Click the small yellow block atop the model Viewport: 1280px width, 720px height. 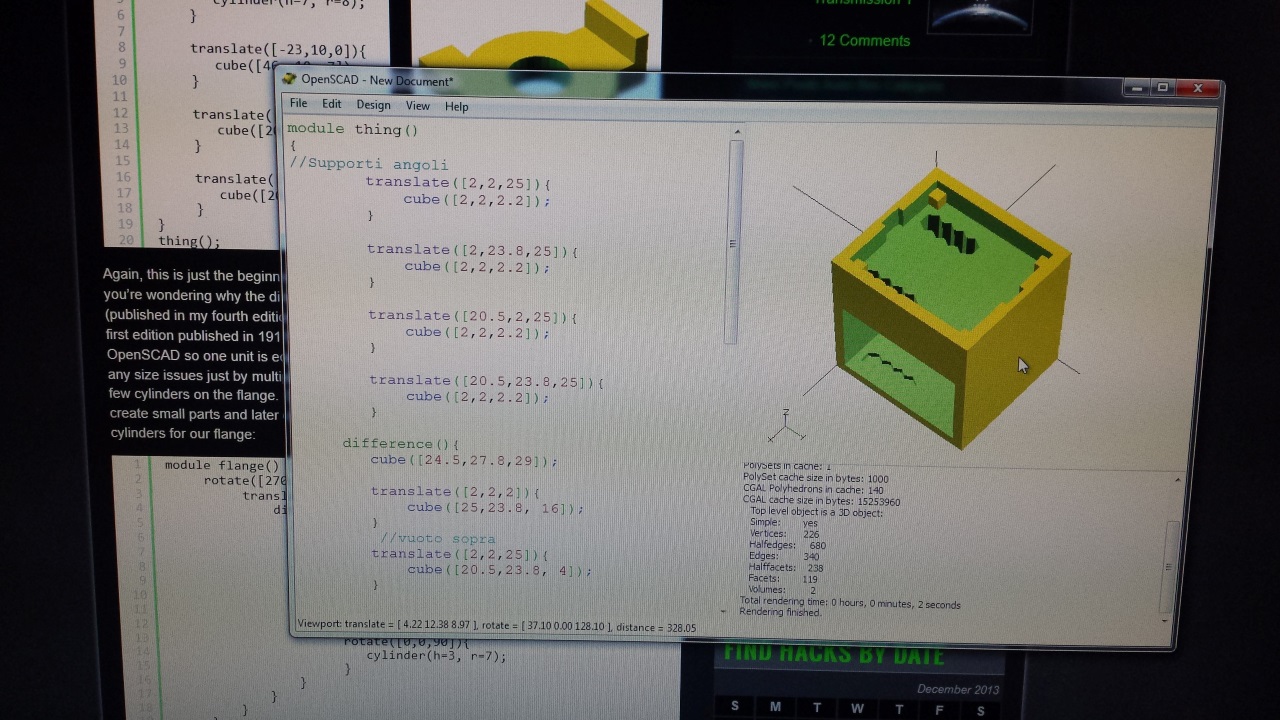937,199
